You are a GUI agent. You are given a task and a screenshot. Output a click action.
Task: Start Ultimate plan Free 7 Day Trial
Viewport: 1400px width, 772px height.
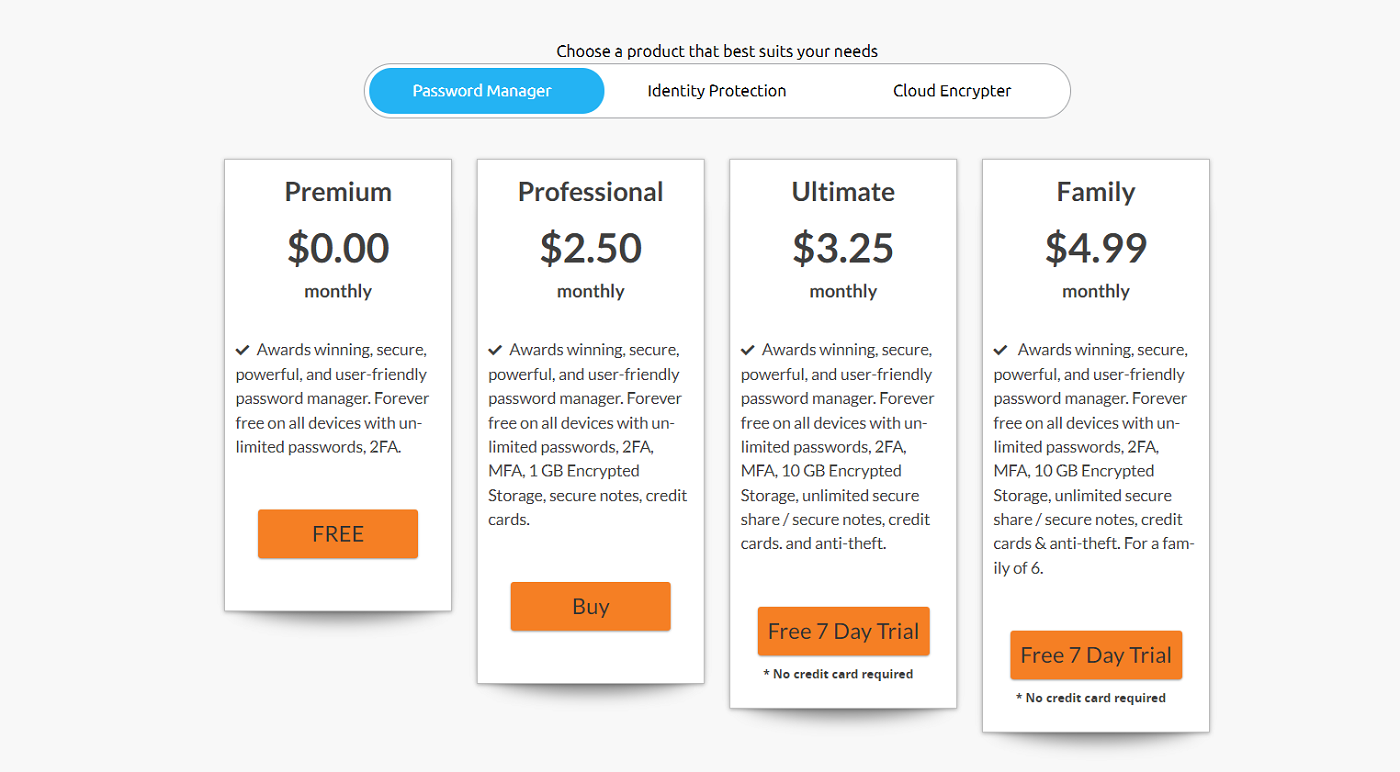click(843, 631)
